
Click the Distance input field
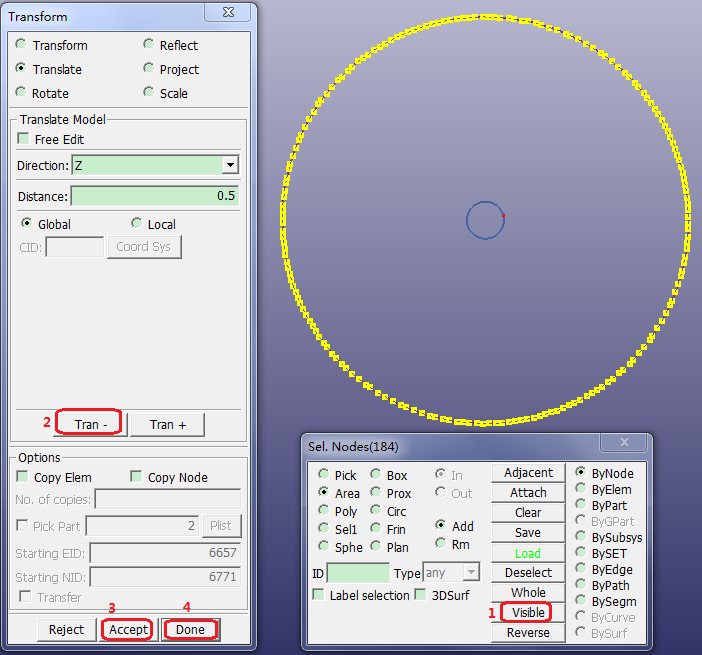tap(154, 196)
